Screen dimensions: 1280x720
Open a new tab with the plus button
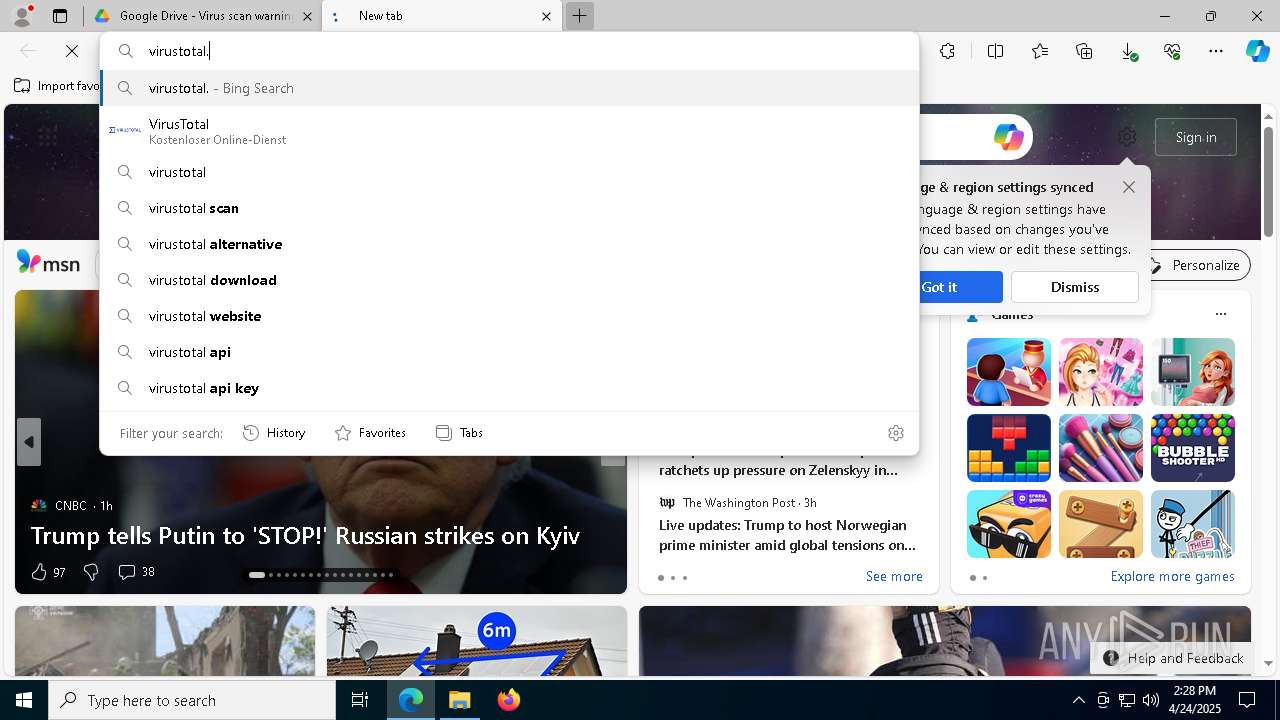point(579,16)
